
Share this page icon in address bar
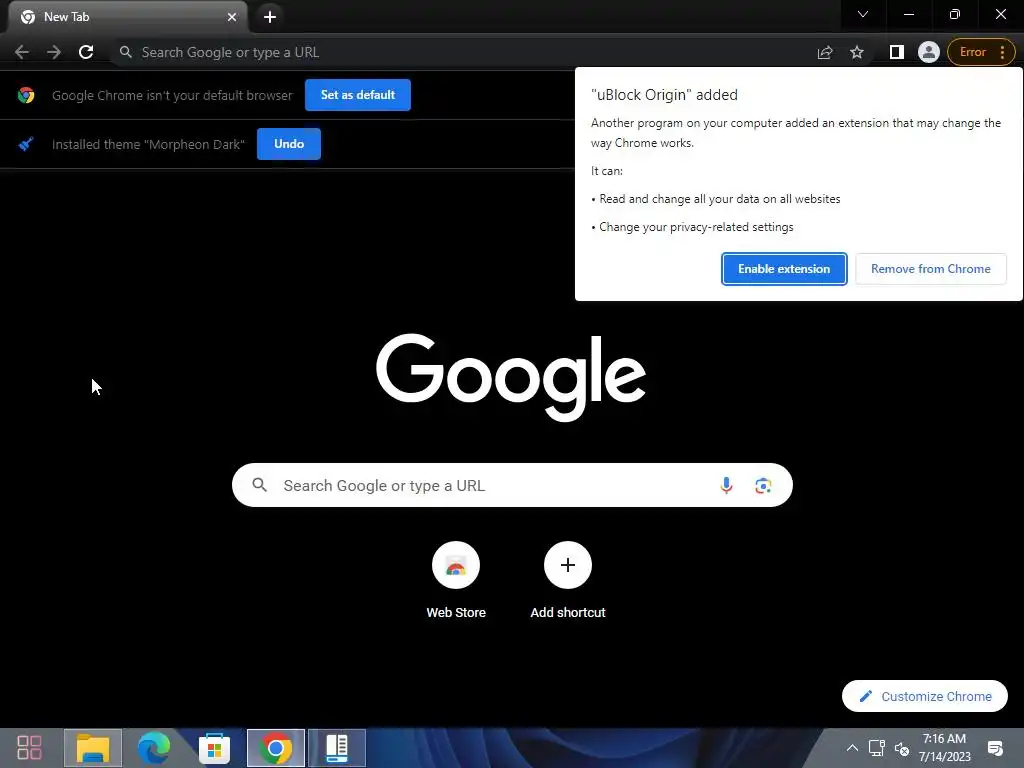click(x=825, y=52)
